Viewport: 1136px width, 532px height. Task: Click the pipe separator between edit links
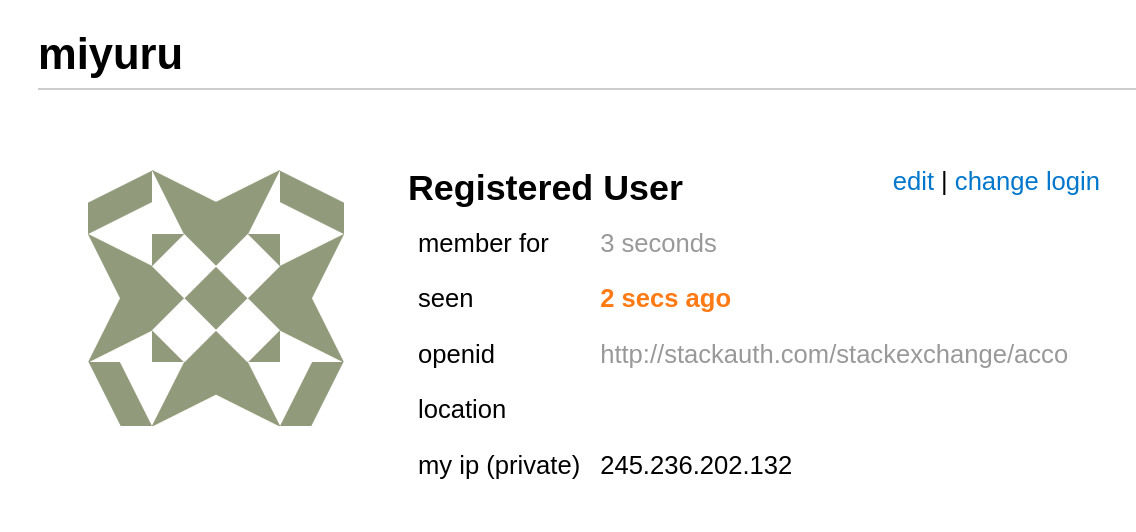(x=944, y=181)
